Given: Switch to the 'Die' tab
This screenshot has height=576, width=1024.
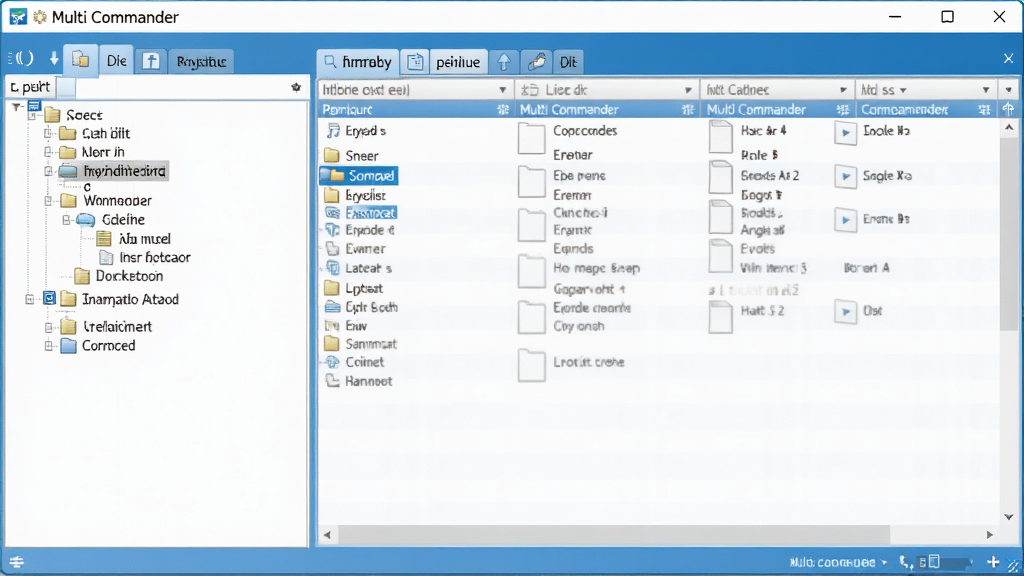Looking at the screenshot, I should point(116,61).
